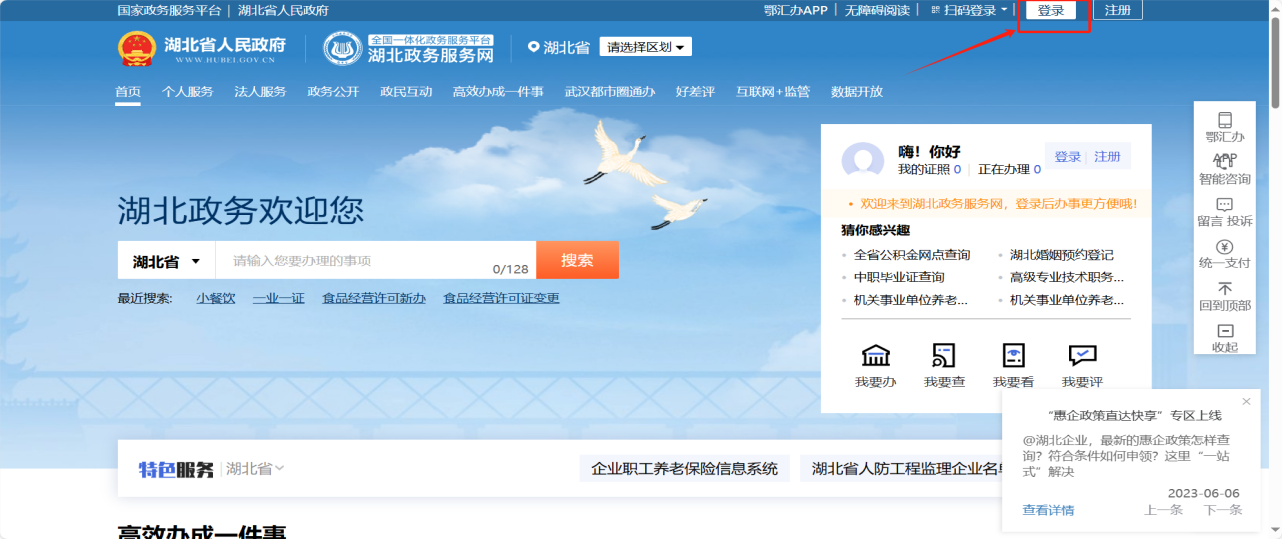This screenshot has width=1282, height=539.
Task: Click the 我要评 comment icon
Action: (x=1082, y=355)
